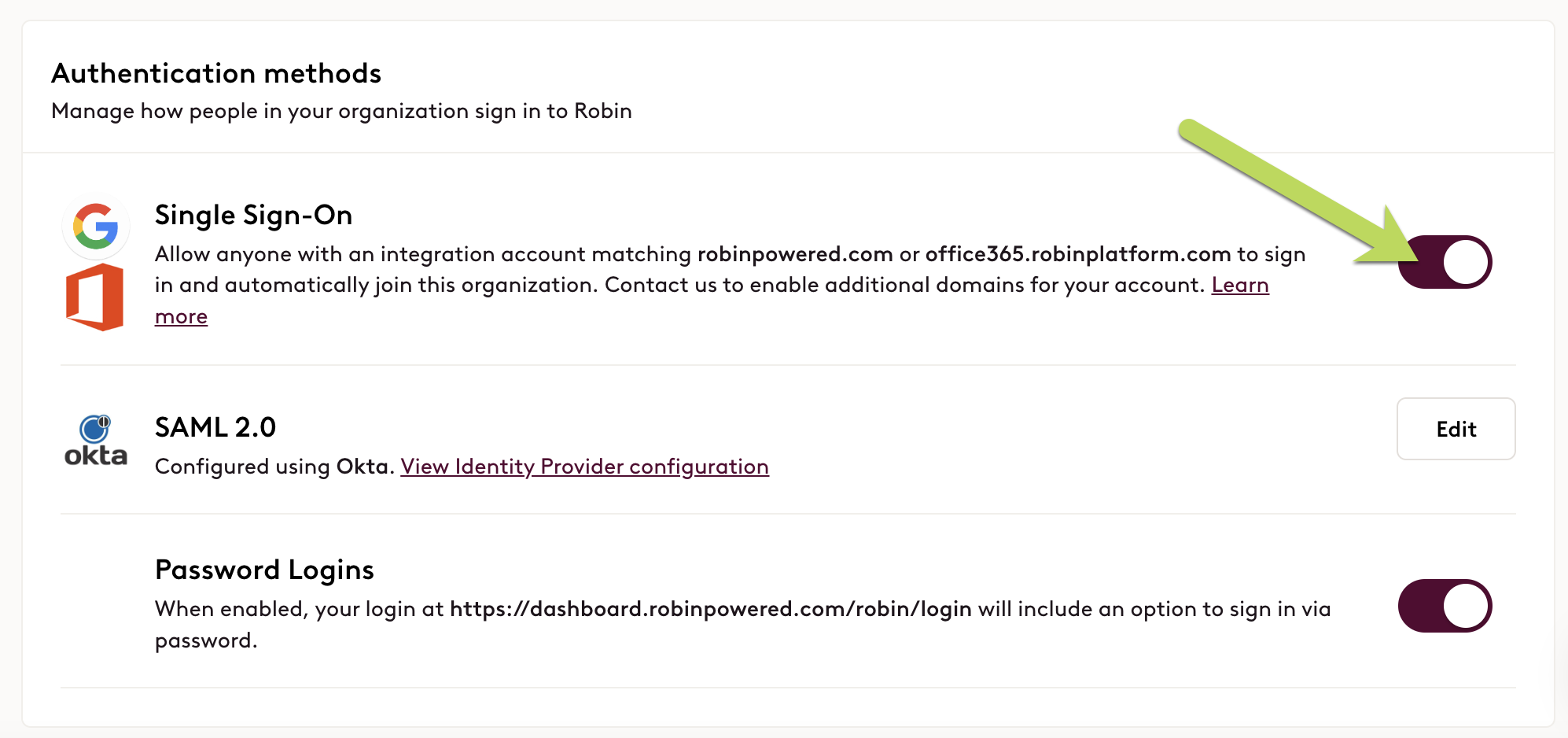Open the Learn more link
Image resolution: width=1568 pixels, height=738 pixels.
click(1240, 285)
